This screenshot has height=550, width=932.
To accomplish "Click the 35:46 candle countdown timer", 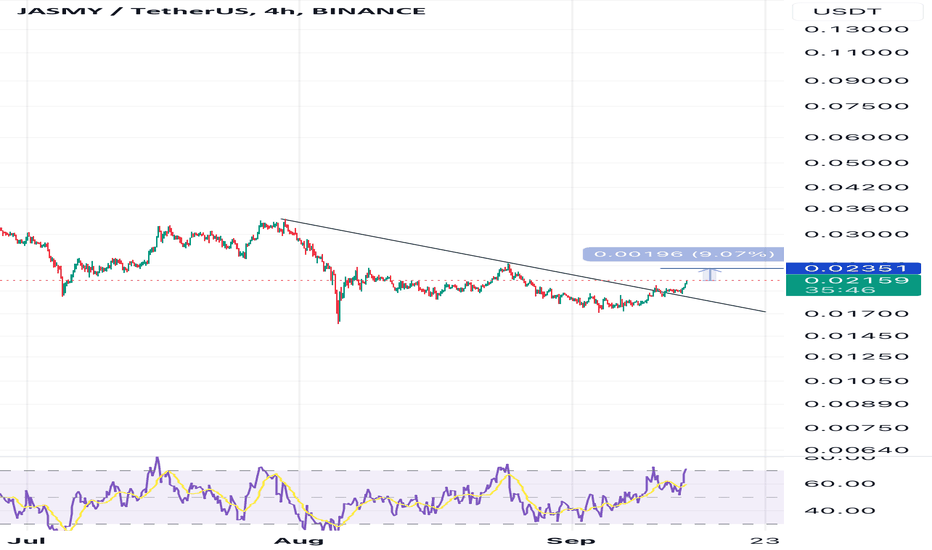I will (840, 290).
